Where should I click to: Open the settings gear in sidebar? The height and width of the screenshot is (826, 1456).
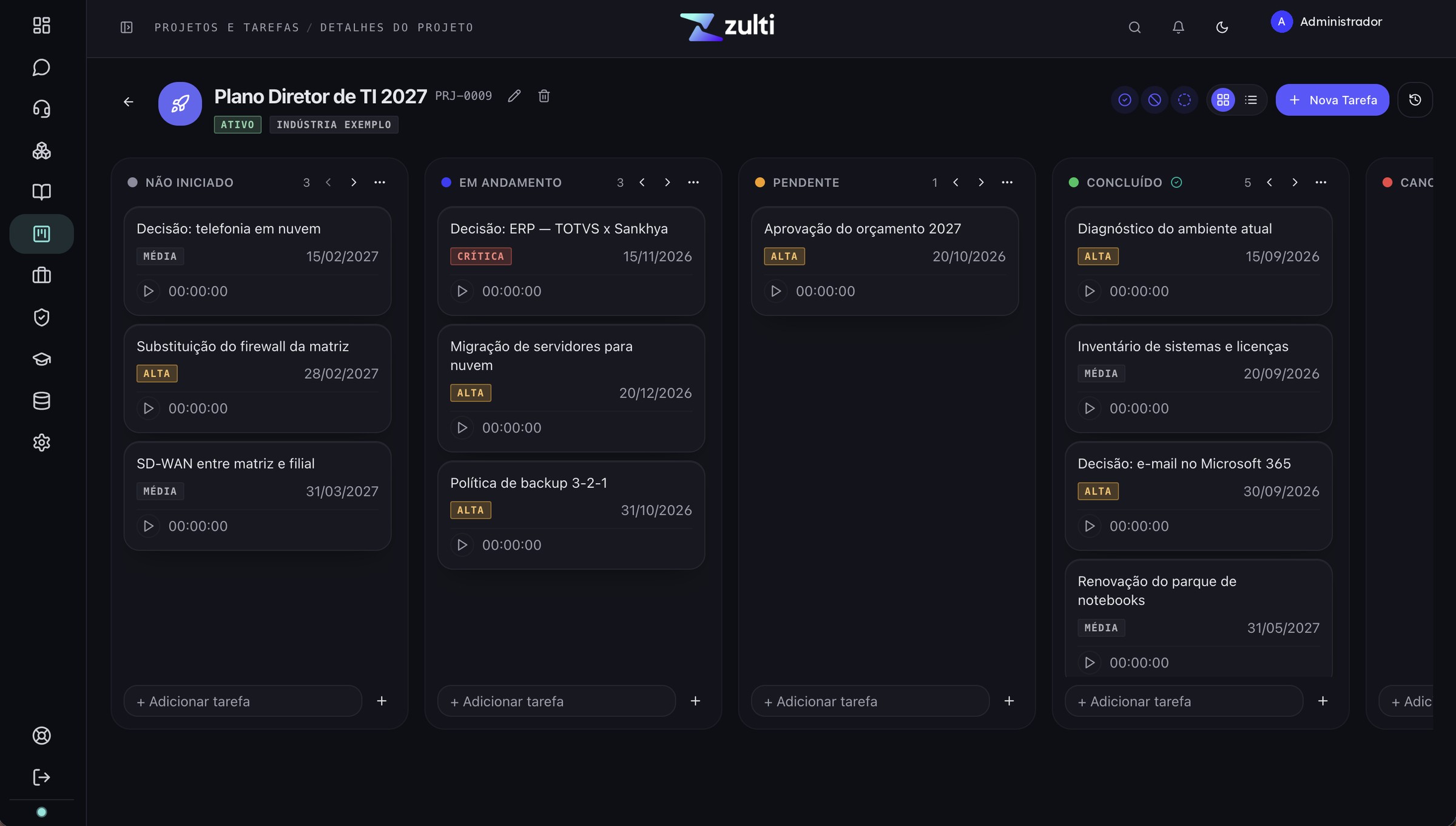41,442
